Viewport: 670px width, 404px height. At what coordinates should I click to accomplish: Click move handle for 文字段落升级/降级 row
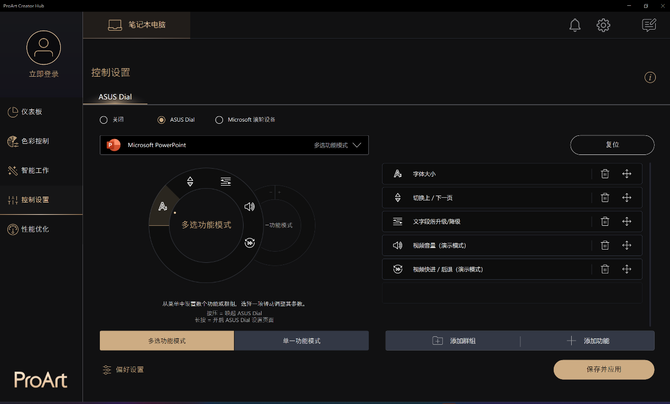(x=626, y=221)
